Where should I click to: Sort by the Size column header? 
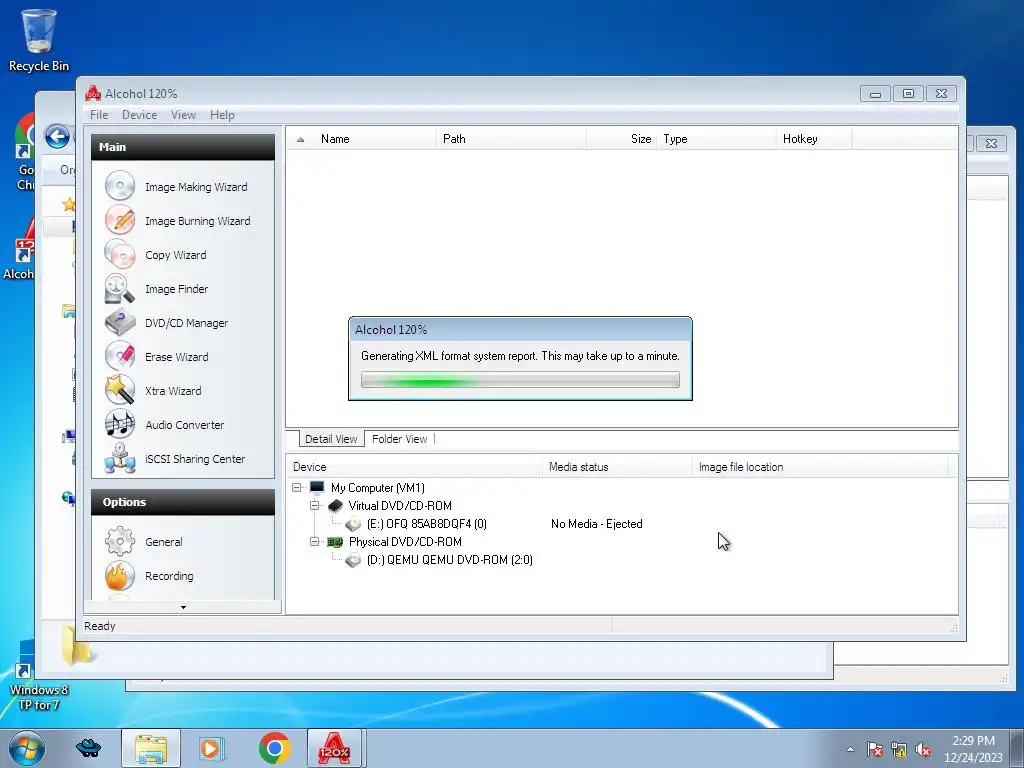[x=622, y=139]
